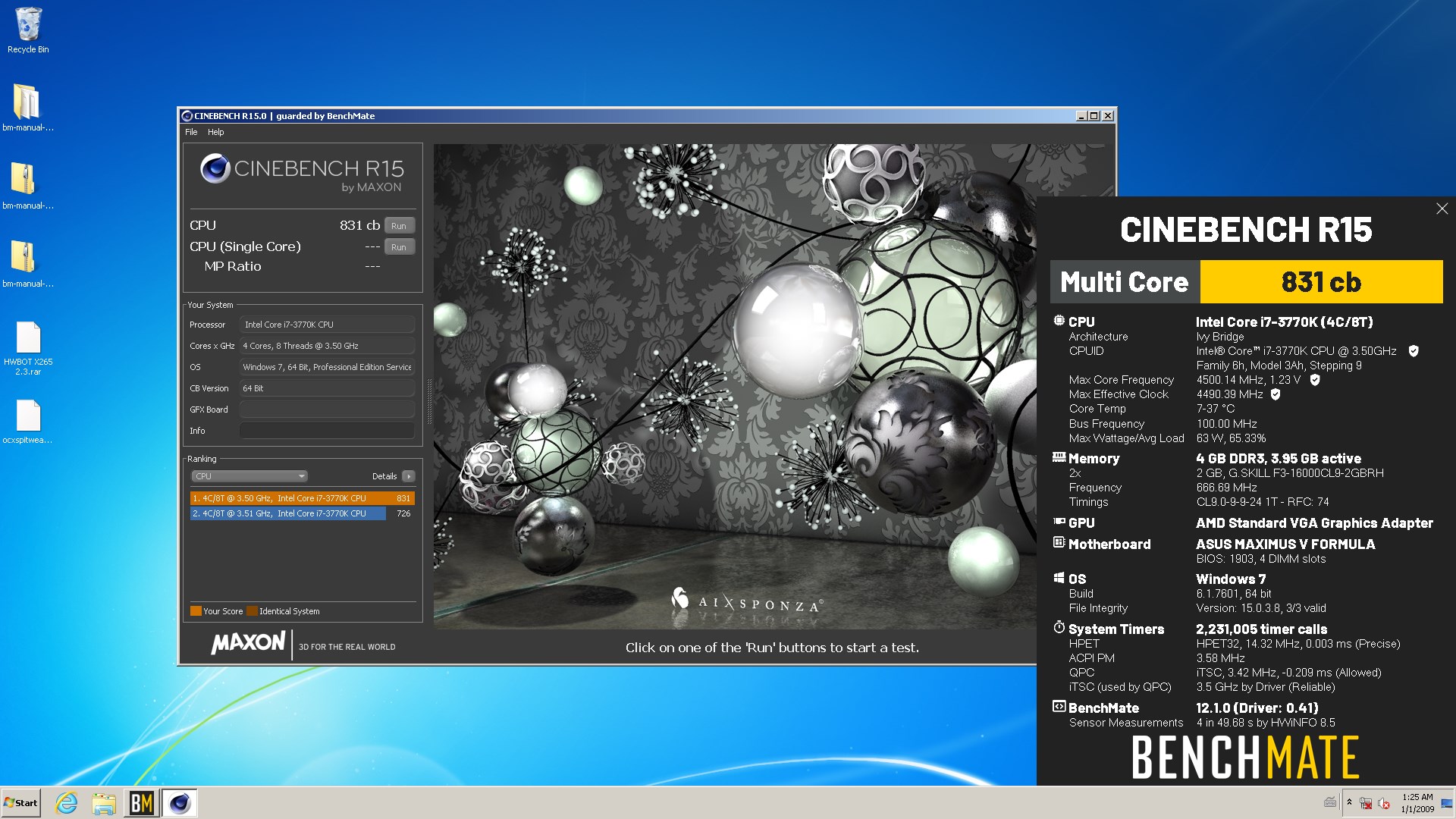
Task: Open the CPU ranking dropdown
Action: coord(249,476)
